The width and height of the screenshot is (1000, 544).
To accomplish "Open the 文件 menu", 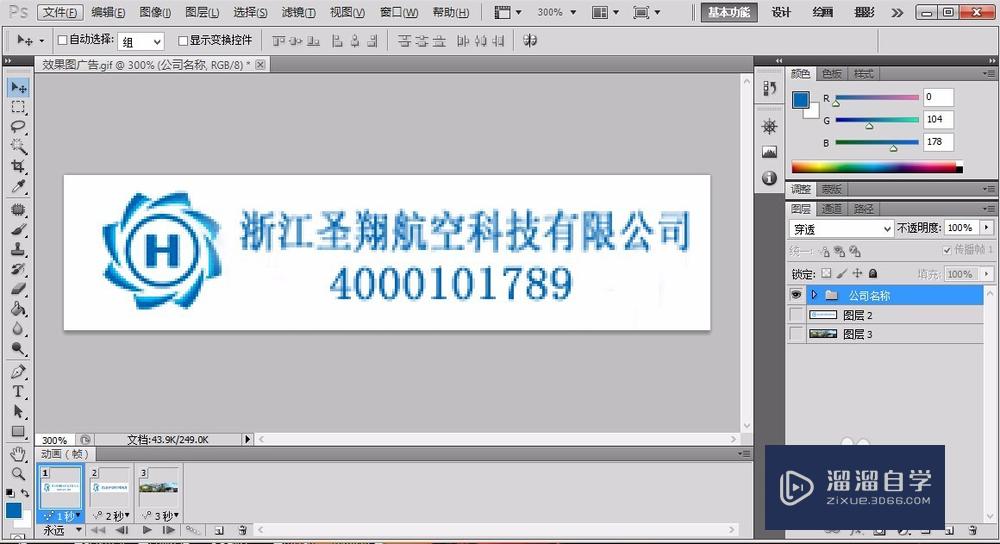I will (60, 12).
